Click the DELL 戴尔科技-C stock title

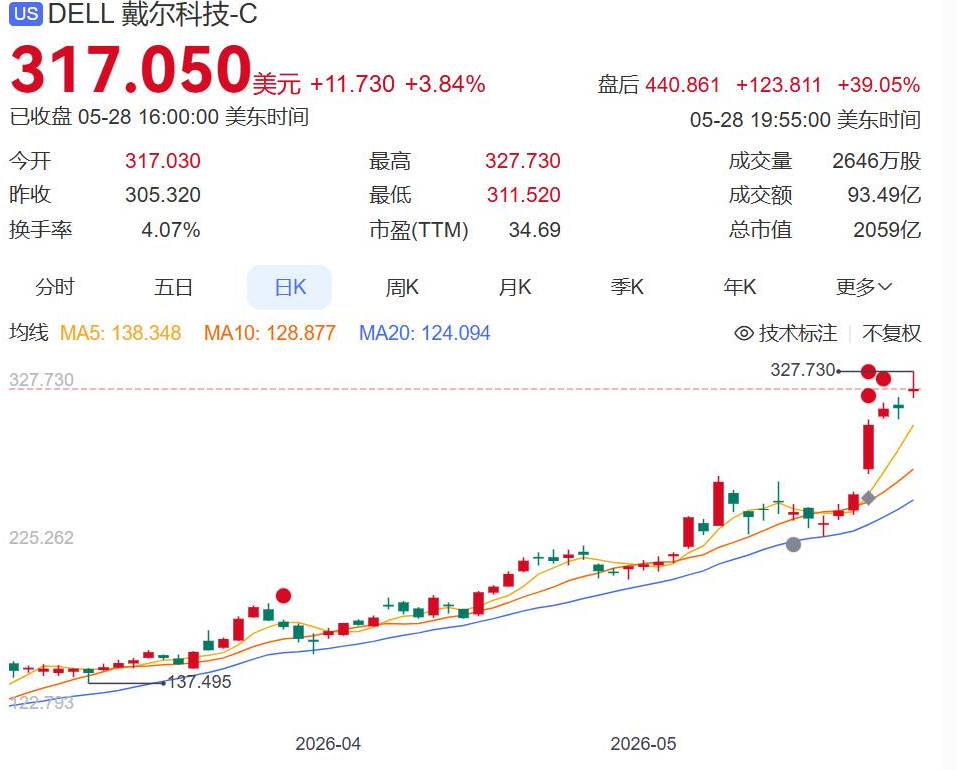coord(153,14)
